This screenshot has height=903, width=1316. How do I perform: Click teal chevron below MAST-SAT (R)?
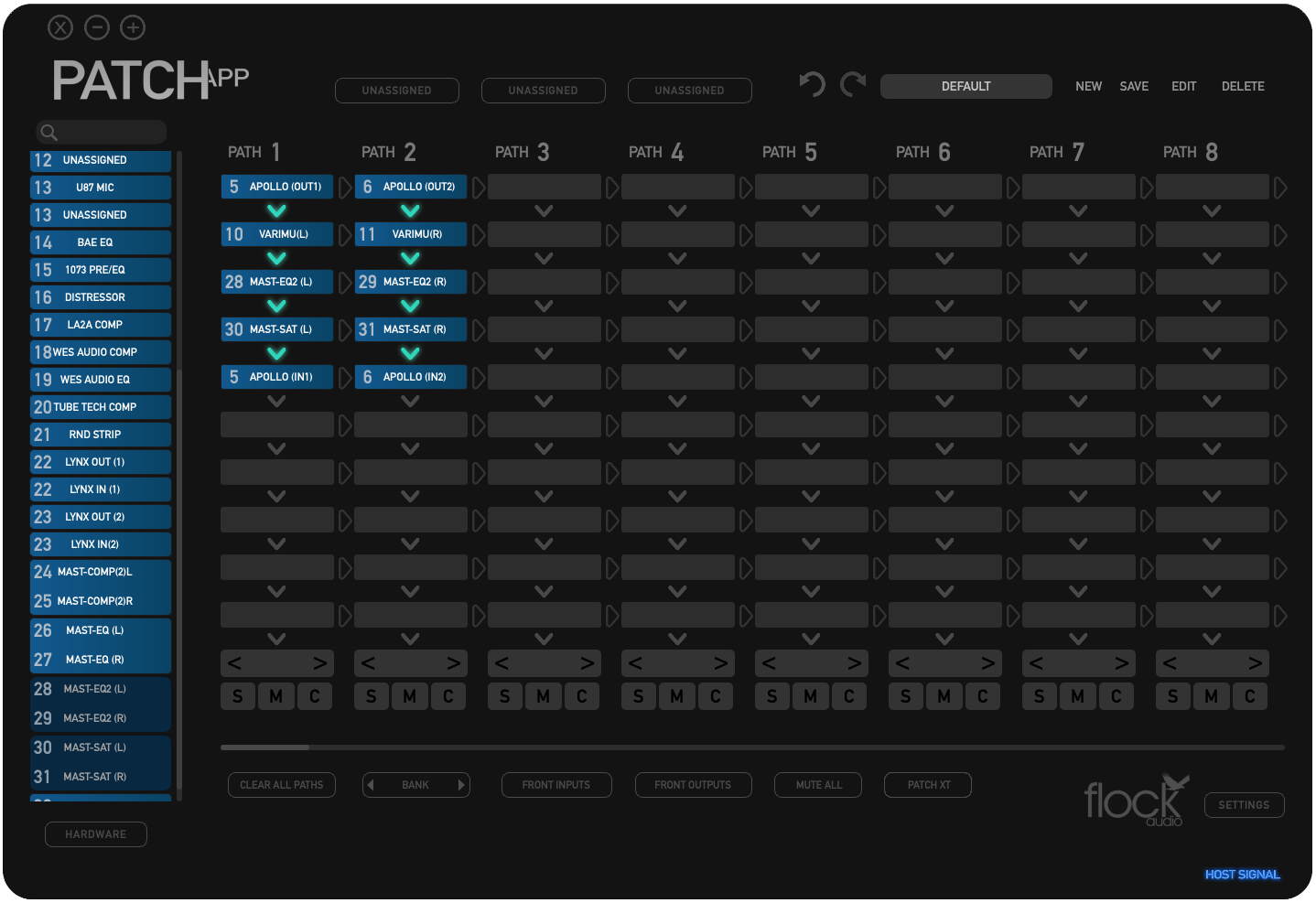click(410, 353)
